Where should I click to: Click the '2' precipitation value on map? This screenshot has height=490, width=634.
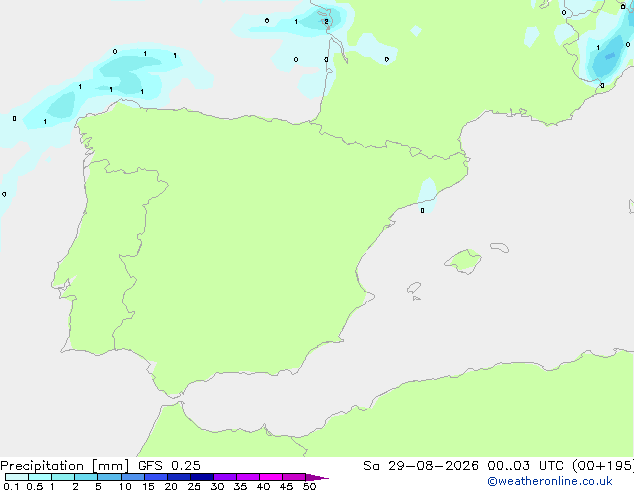[326, 22]
